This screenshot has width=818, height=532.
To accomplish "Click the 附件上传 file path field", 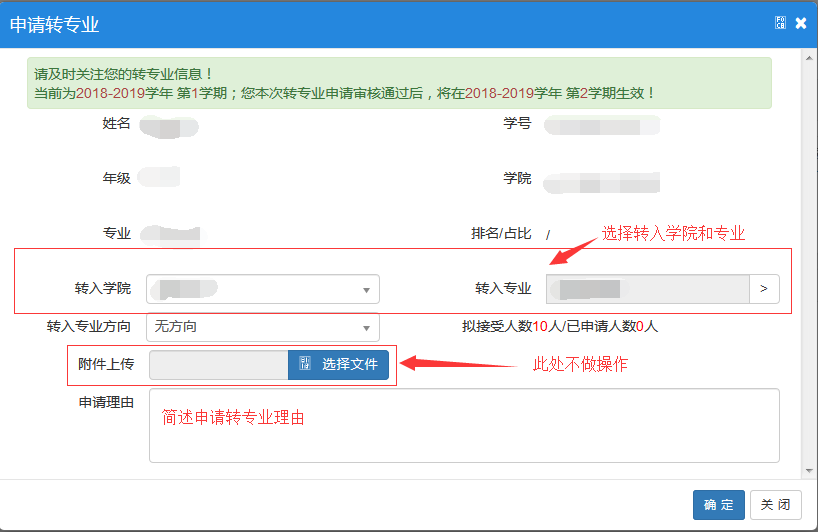I will [x=219, y=365].
